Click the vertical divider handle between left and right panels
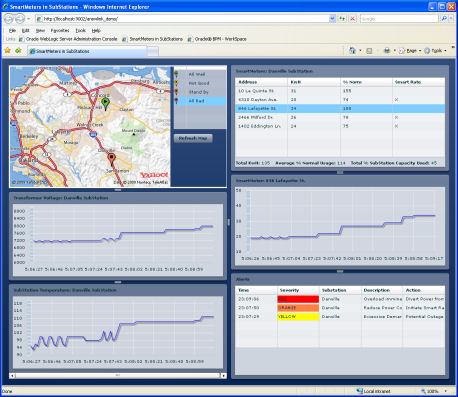 point(229,222)
